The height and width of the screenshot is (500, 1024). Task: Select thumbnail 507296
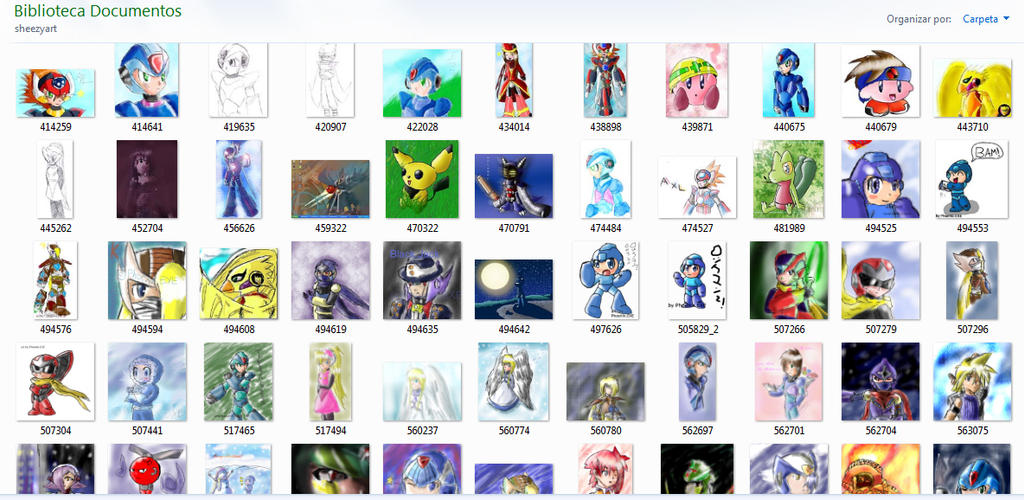coord(972,281)
